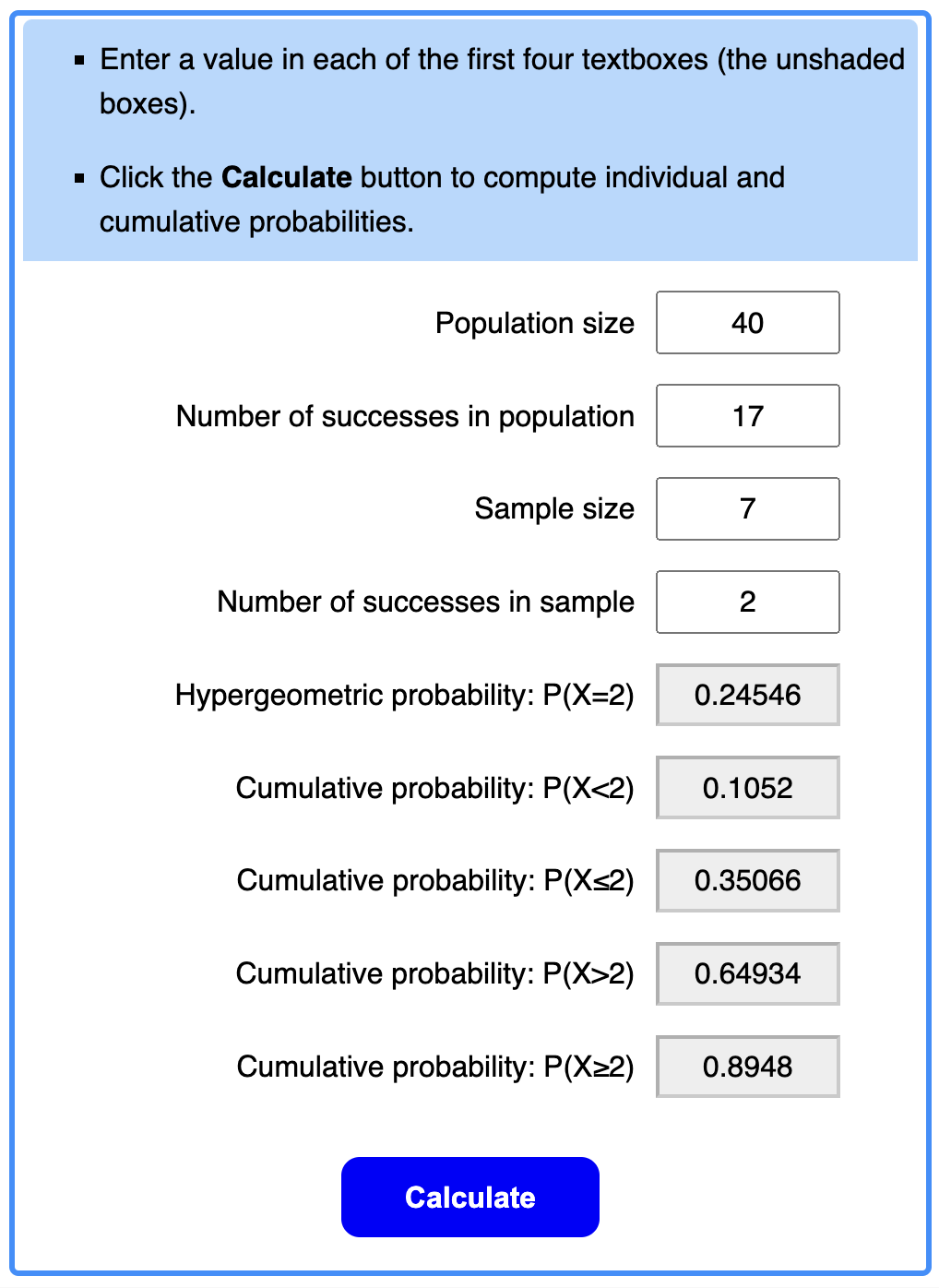Viewport: 939px width, 1288px height.
Task: Click the Number of successes in sample field
Action: (x=747, y=602)
